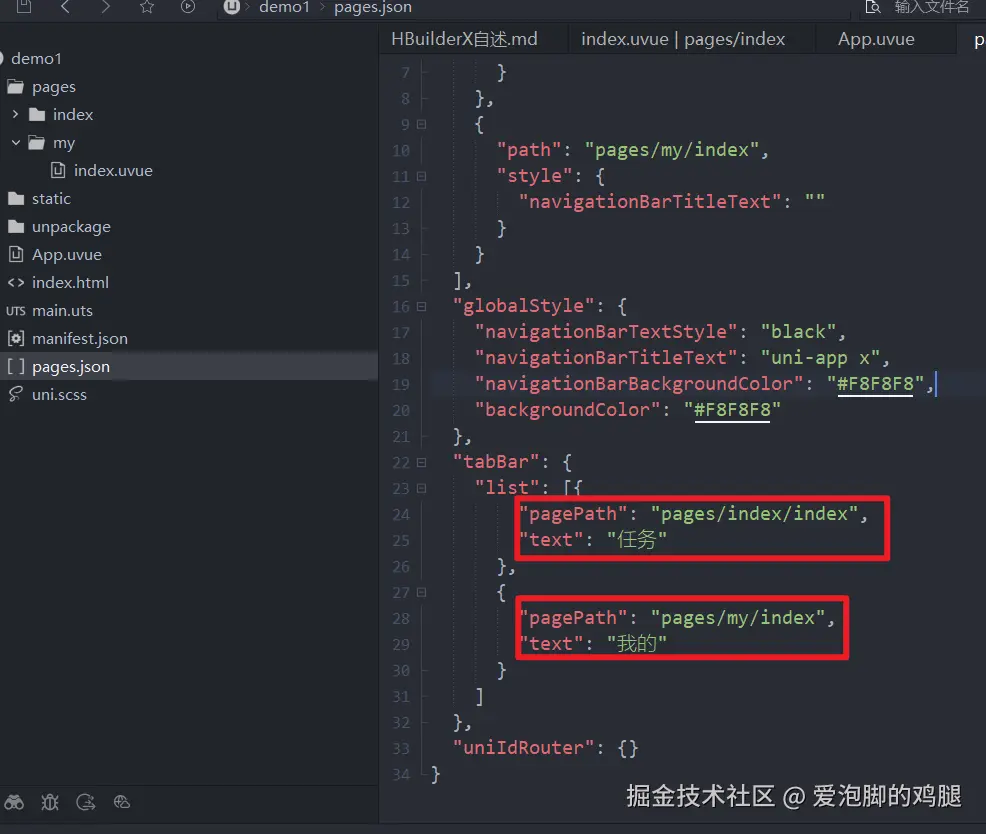Click the globe cloud icon at the bottom left

(x=121, y=802)
